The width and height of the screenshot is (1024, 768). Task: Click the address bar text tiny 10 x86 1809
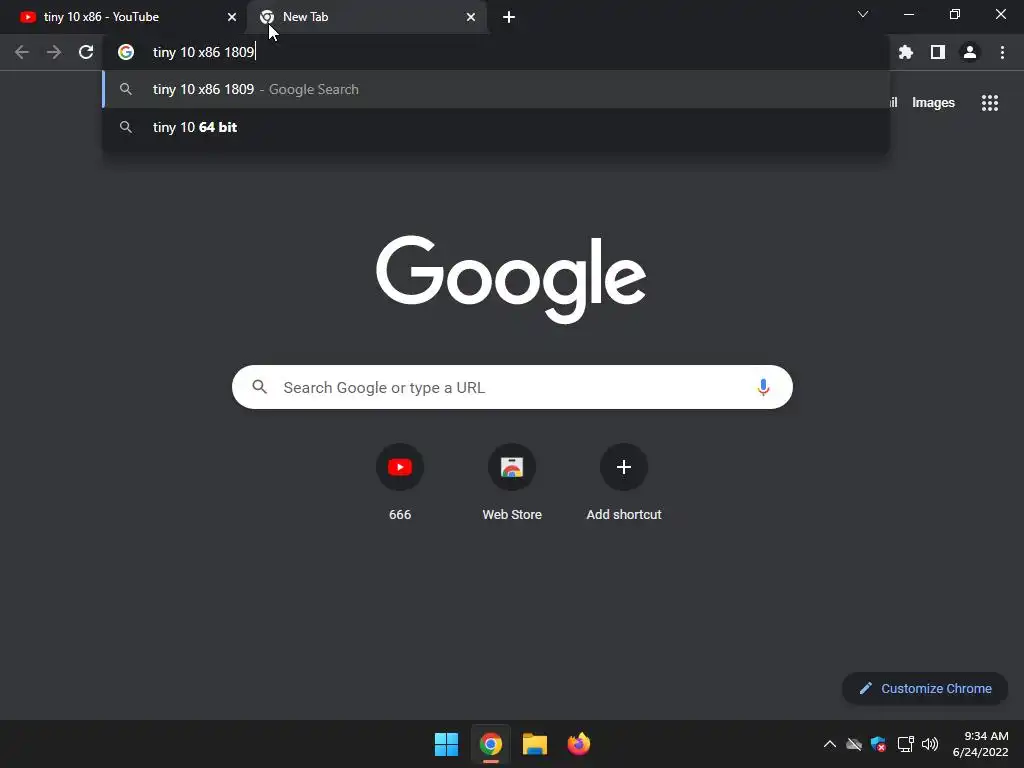pos(203,52)
